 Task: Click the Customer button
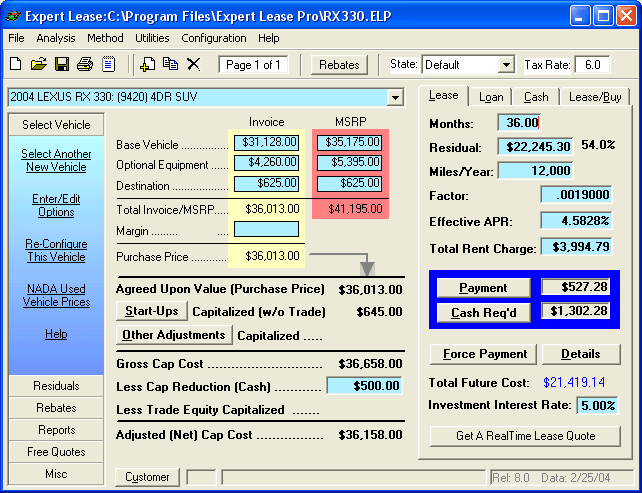147,477
